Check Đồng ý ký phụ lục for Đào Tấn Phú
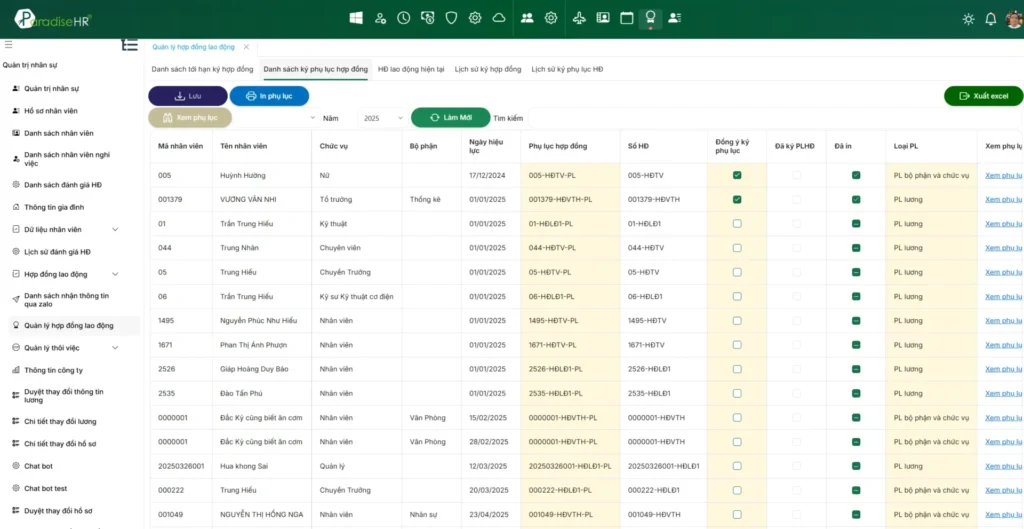Screen dimensions: 1024x529 point(737,393)
